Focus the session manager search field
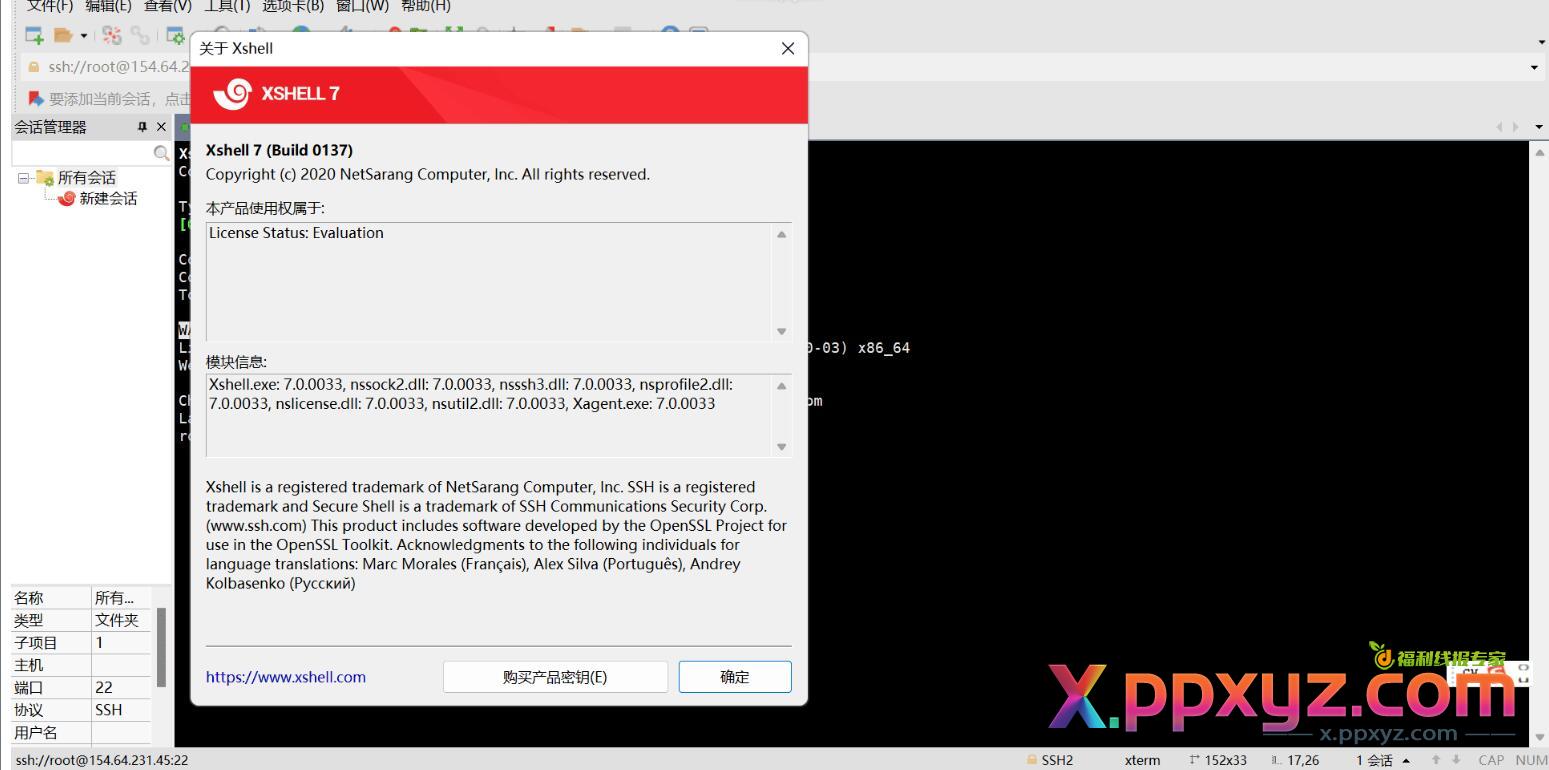Screen dimensions: 1549x770 pyautogui.click(x=82, y=153)
